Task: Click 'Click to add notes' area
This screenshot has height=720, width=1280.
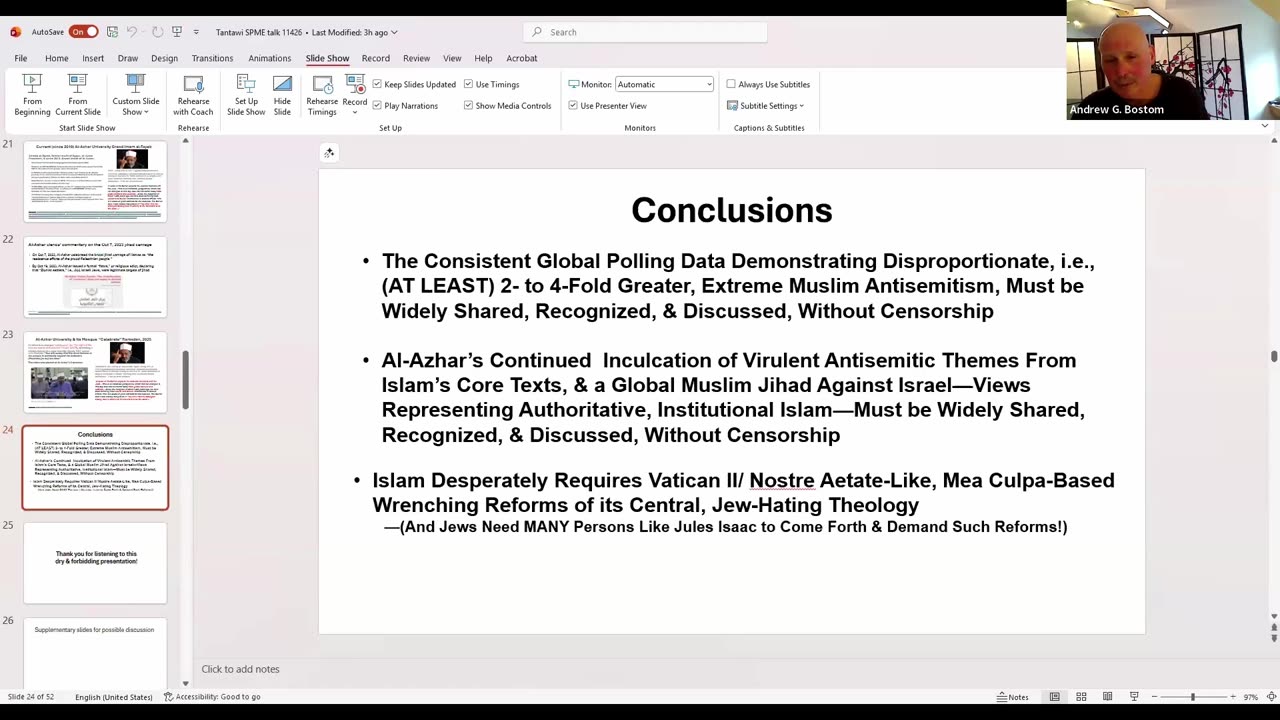Action: (x=240, y=669)
